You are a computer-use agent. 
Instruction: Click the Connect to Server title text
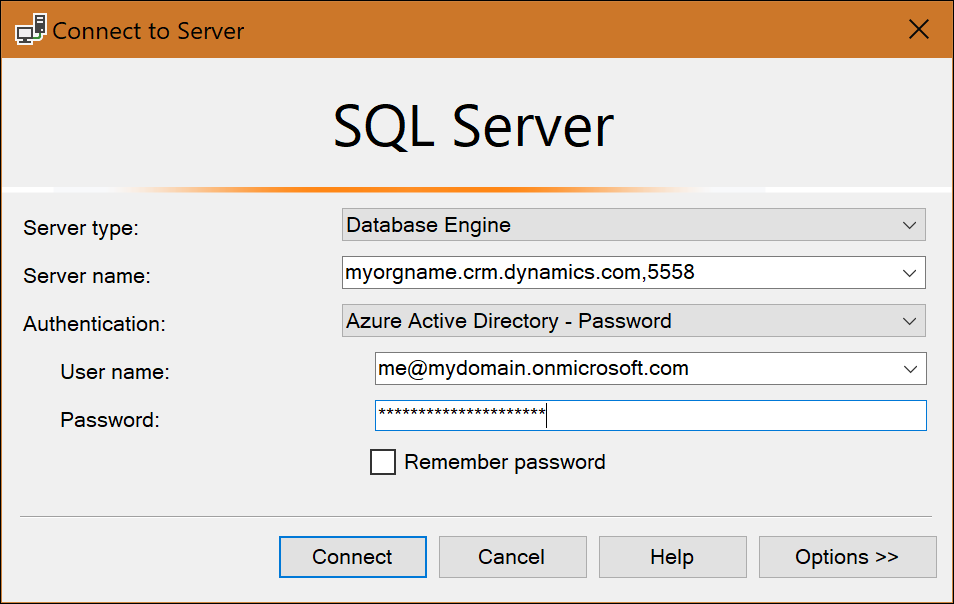(148, 31)
